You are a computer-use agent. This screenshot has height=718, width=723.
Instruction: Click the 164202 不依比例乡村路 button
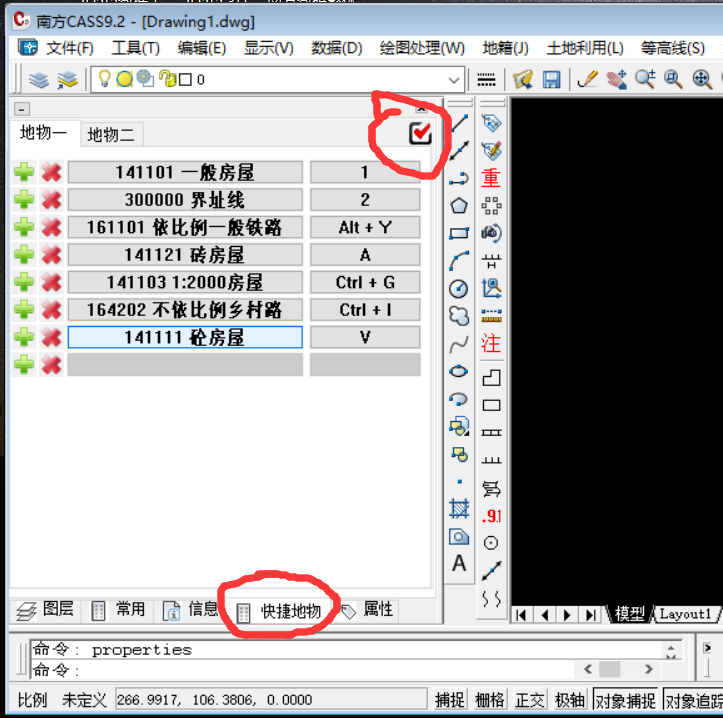[185, 310]
